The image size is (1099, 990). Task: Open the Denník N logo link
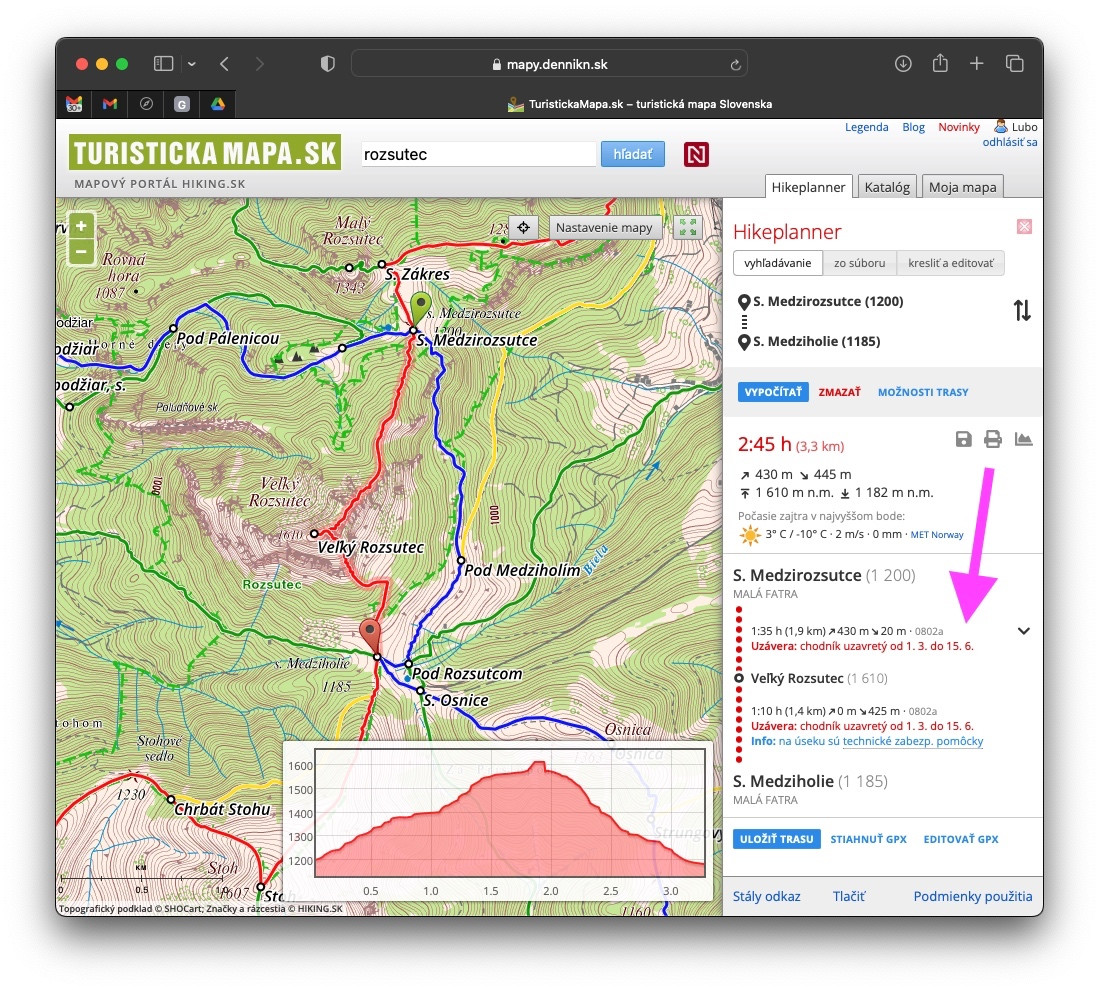pos(696,154)
